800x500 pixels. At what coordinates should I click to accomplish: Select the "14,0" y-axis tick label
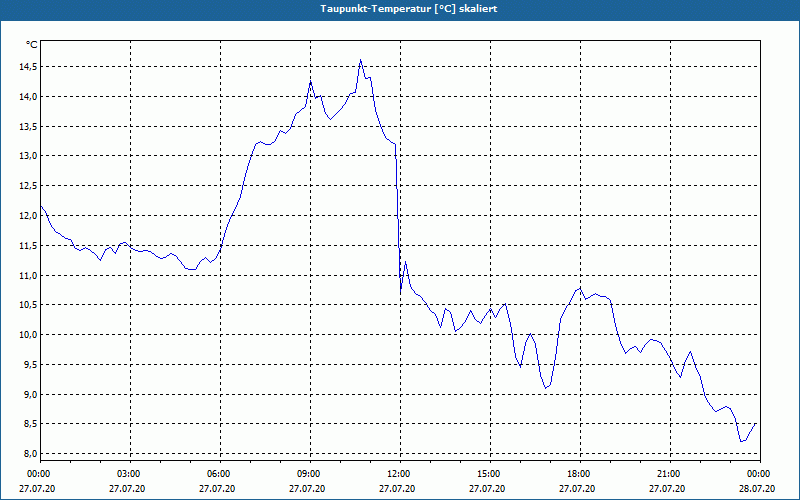coord(28,96)
